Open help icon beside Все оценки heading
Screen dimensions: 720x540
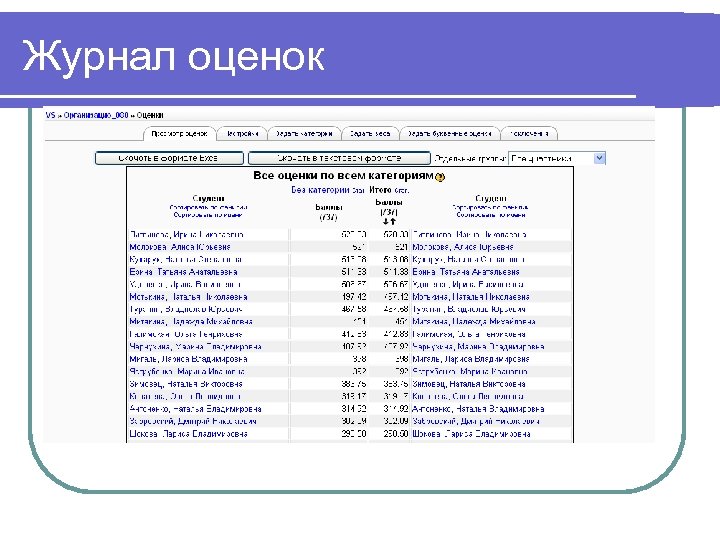(x=440, y=177)
